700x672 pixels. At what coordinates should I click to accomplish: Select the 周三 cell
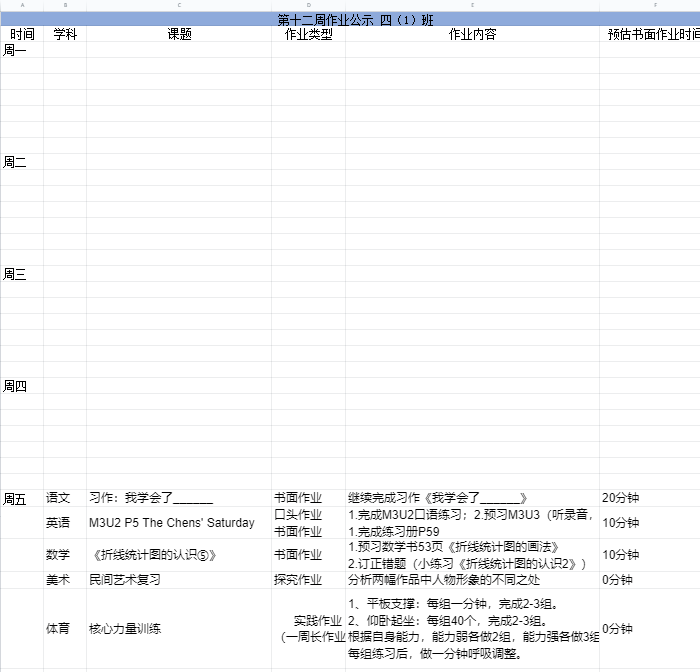point(22,274)
